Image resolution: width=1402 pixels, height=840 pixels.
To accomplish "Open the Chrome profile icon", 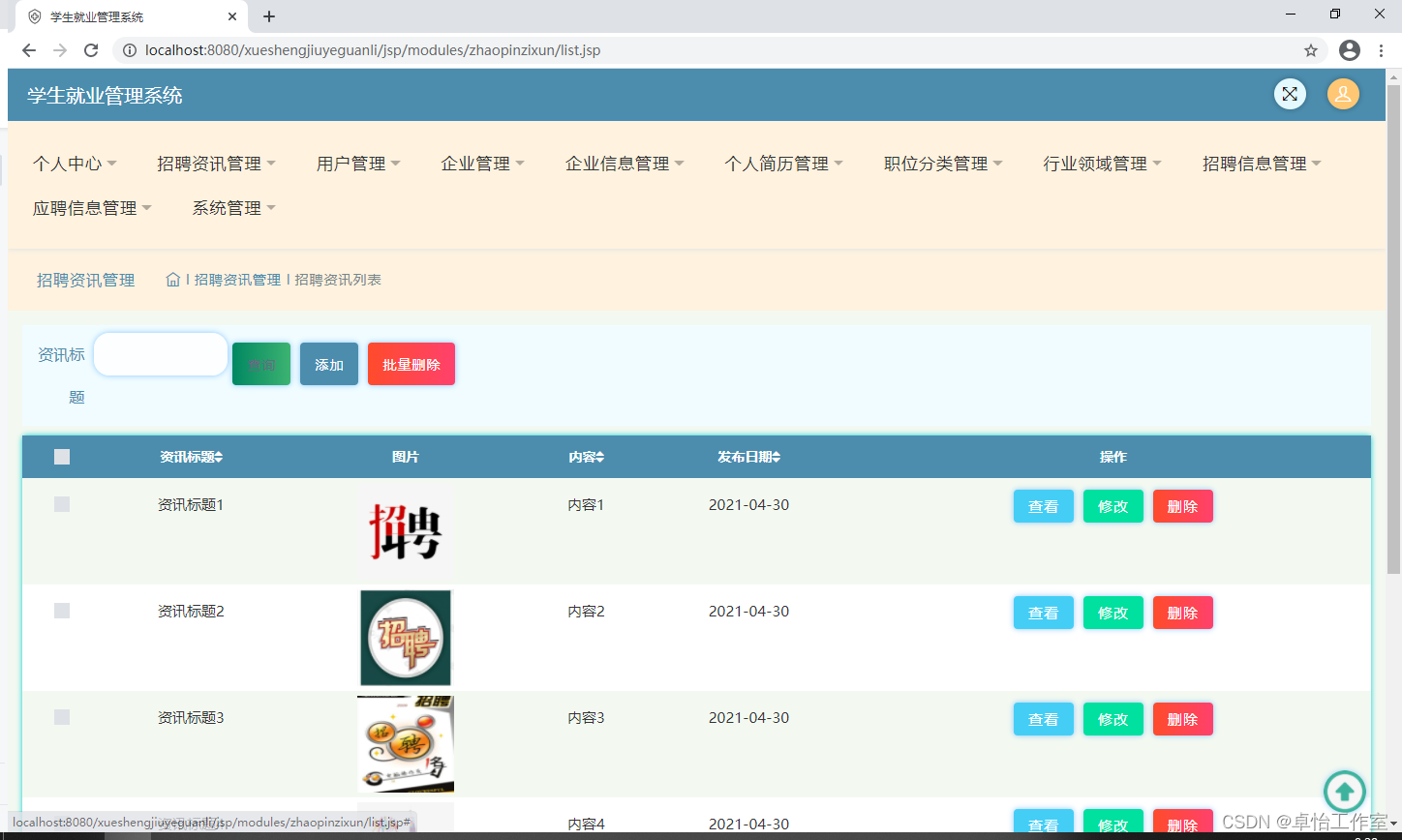I will pos(1350,50).
